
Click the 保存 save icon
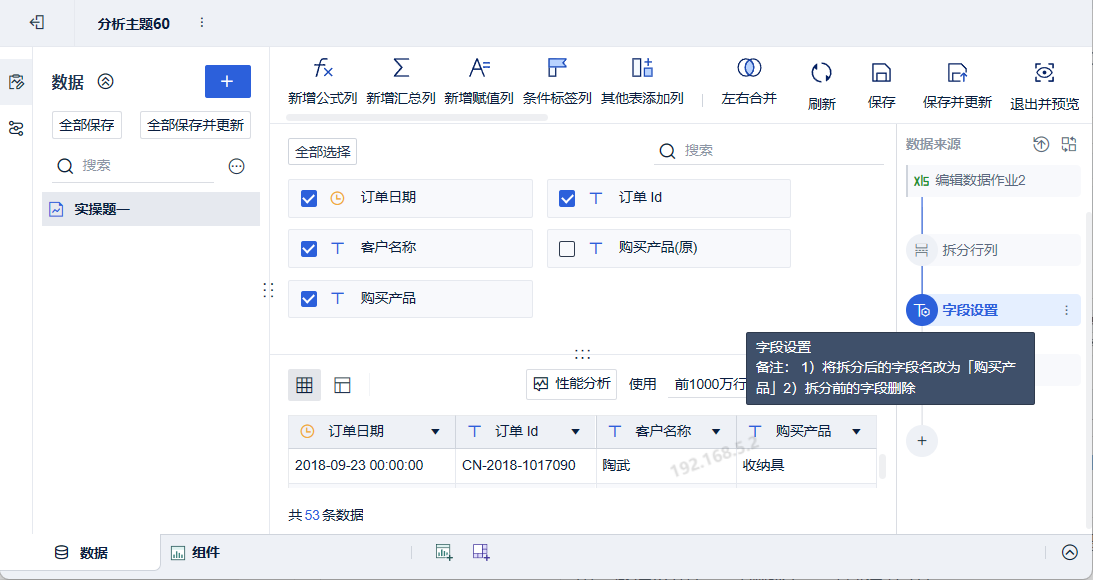coord(882,72)
